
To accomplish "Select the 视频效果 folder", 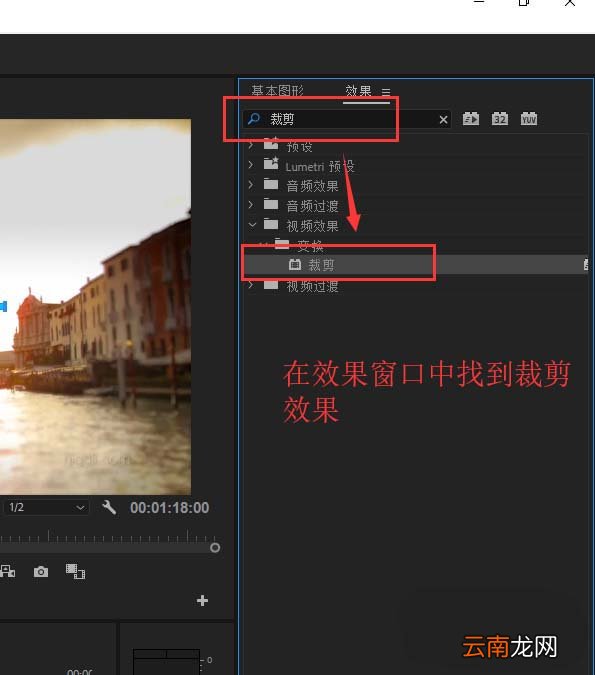I will (415, 225).
